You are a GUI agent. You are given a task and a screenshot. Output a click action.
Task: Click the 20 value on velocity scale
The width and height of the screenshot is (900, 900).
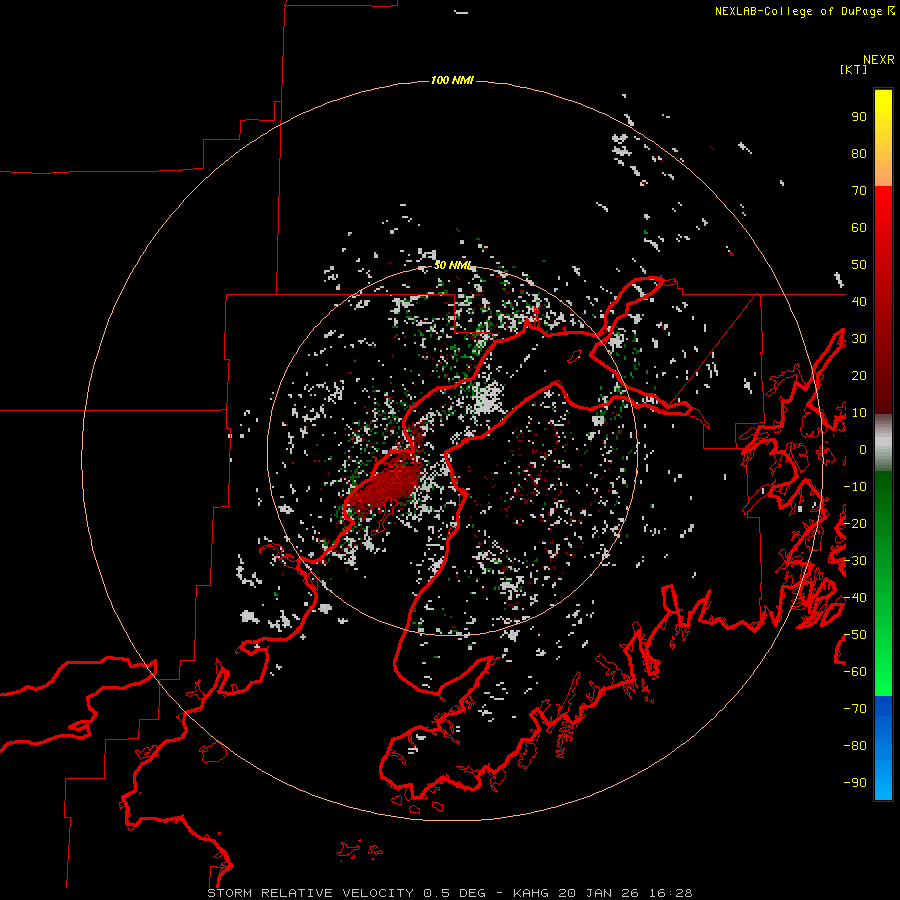(x=859, y=375)
